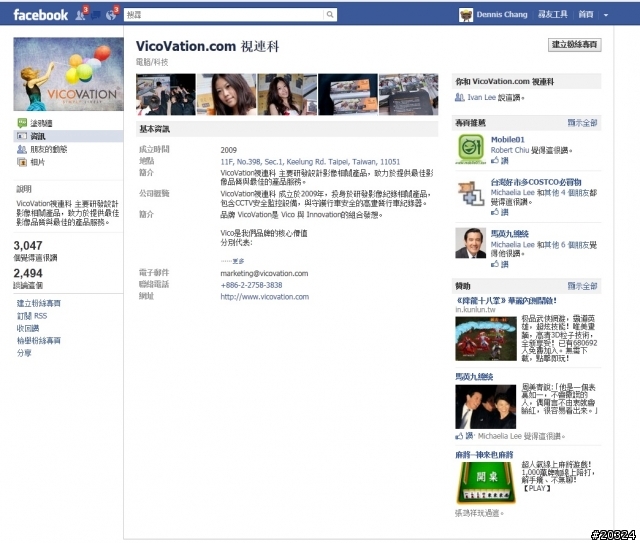
Task: Open president sponsored ad photo
Action: click(486, 407)
